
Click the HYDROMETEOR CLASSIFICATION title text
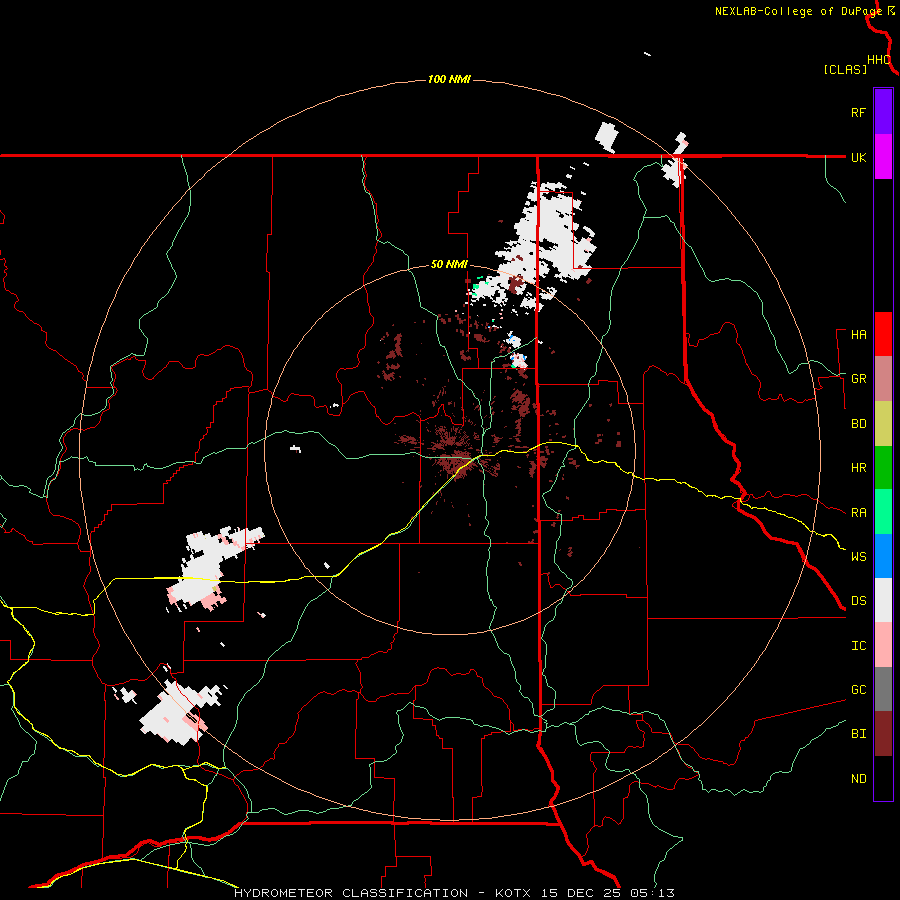pyautogui.click(x=351, y=893)
